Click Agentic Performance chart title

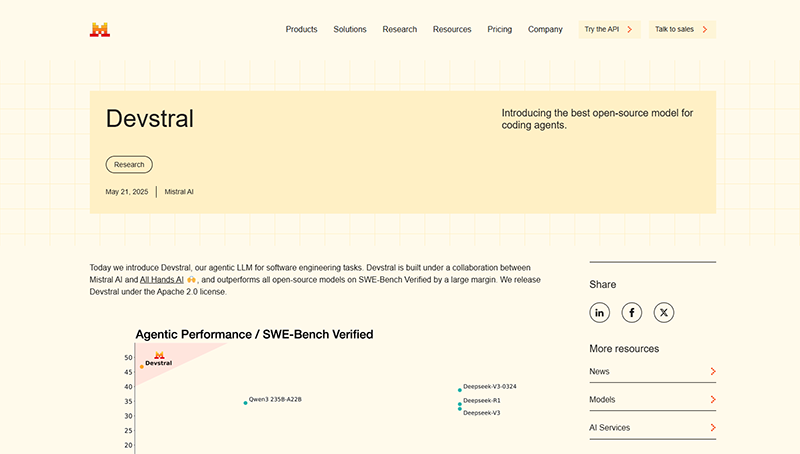coord(254,335)
